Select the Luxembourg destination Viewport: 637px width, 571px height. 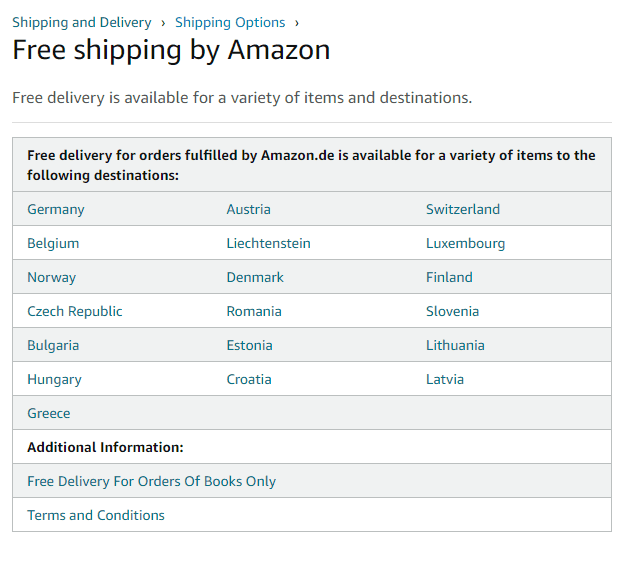click(x=466, y=244)
